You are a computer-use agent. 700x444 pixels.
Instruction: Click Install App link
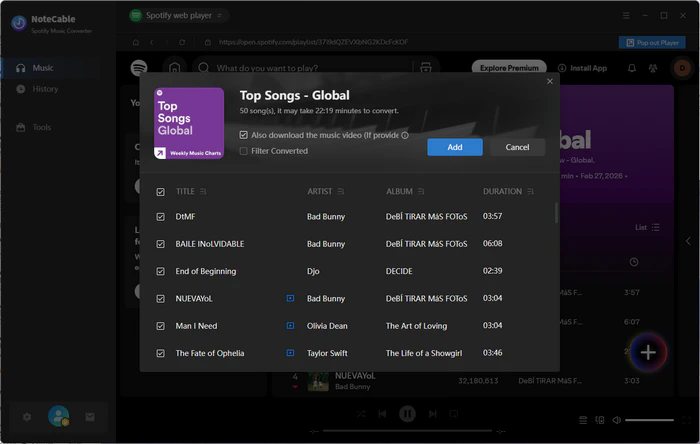[583, 68]
